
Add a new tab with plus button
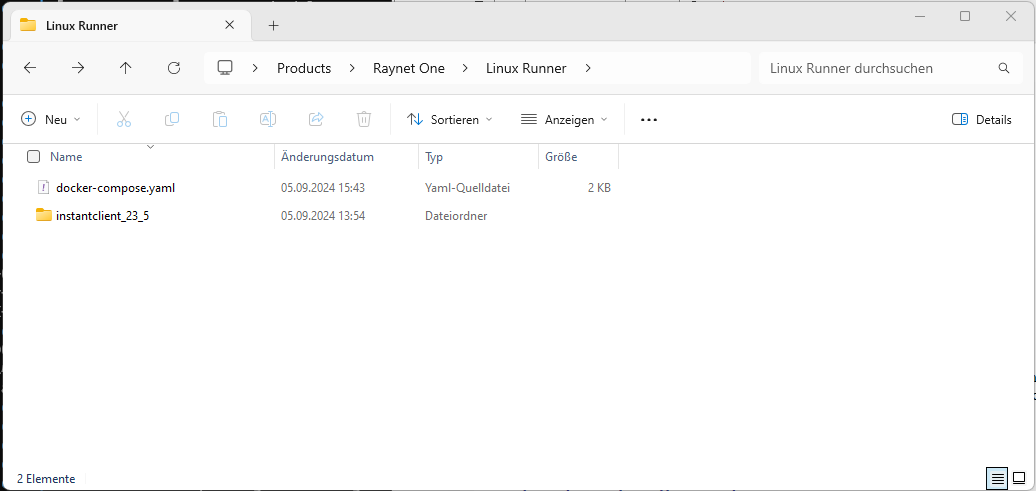coord(273,25)
